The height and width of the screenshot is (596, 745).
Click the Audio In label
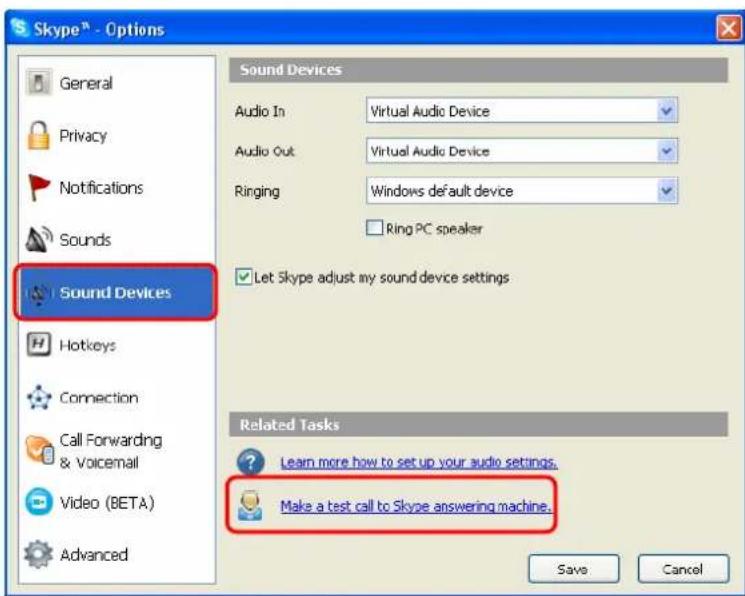click(259, 111)
